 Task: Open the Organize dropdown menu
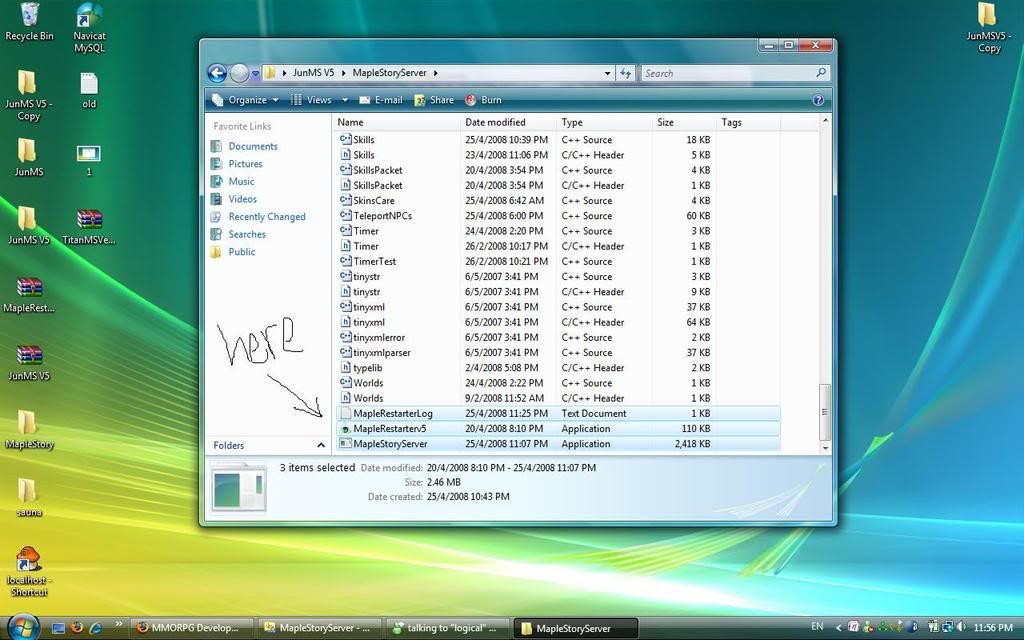[x=246, y=100]
